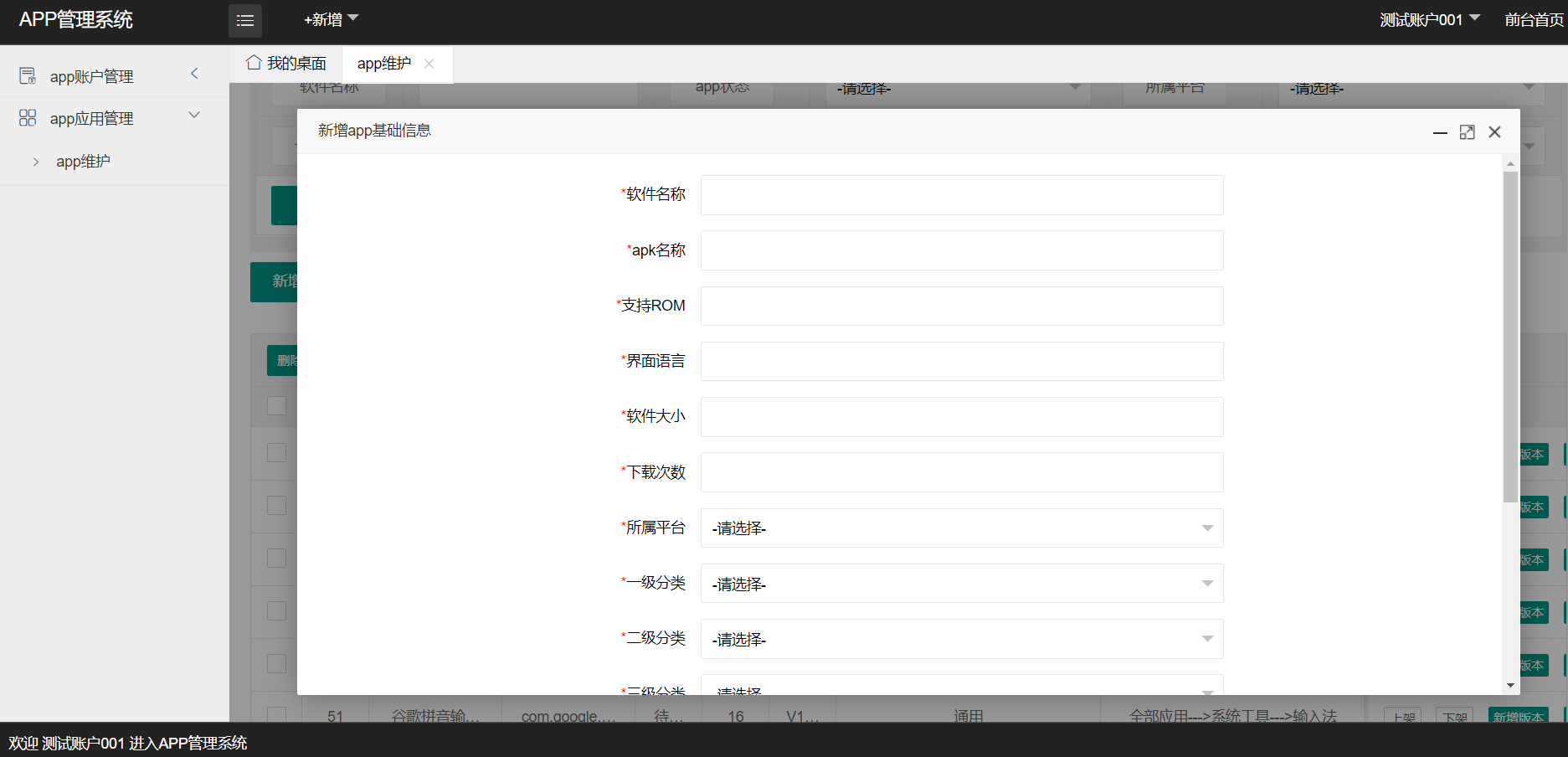
Task: Close the app维护 tab
Action: pos(429,64)
